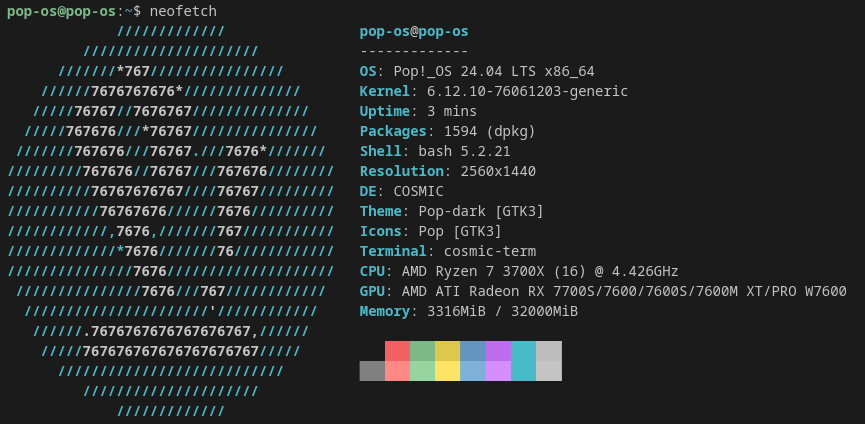Click the red color block in top row
This screenshot has width=865, height=424.
[x=397, y=351]
